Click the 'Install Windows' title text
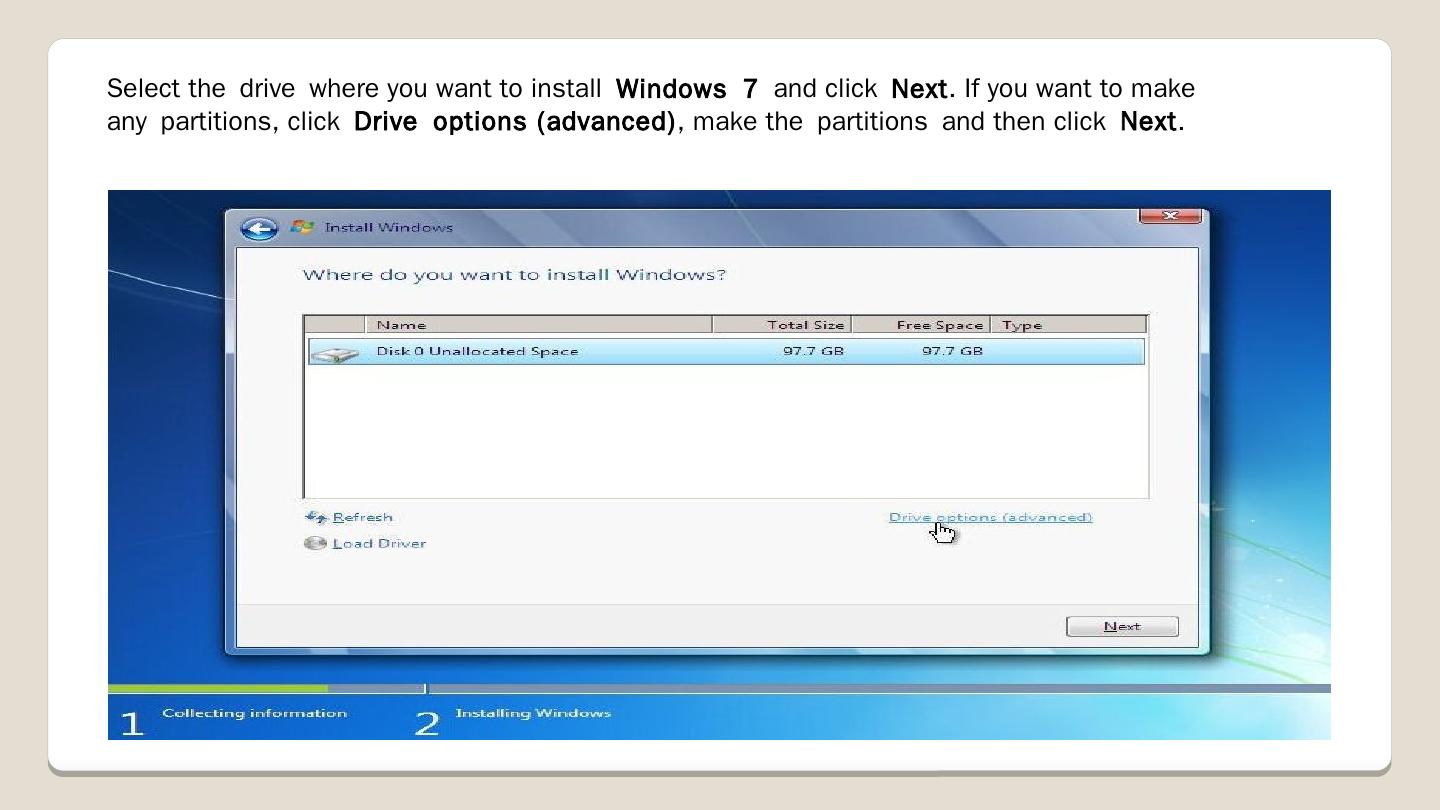This screenshot has width=1440, height=810. (x=389, y=227)
